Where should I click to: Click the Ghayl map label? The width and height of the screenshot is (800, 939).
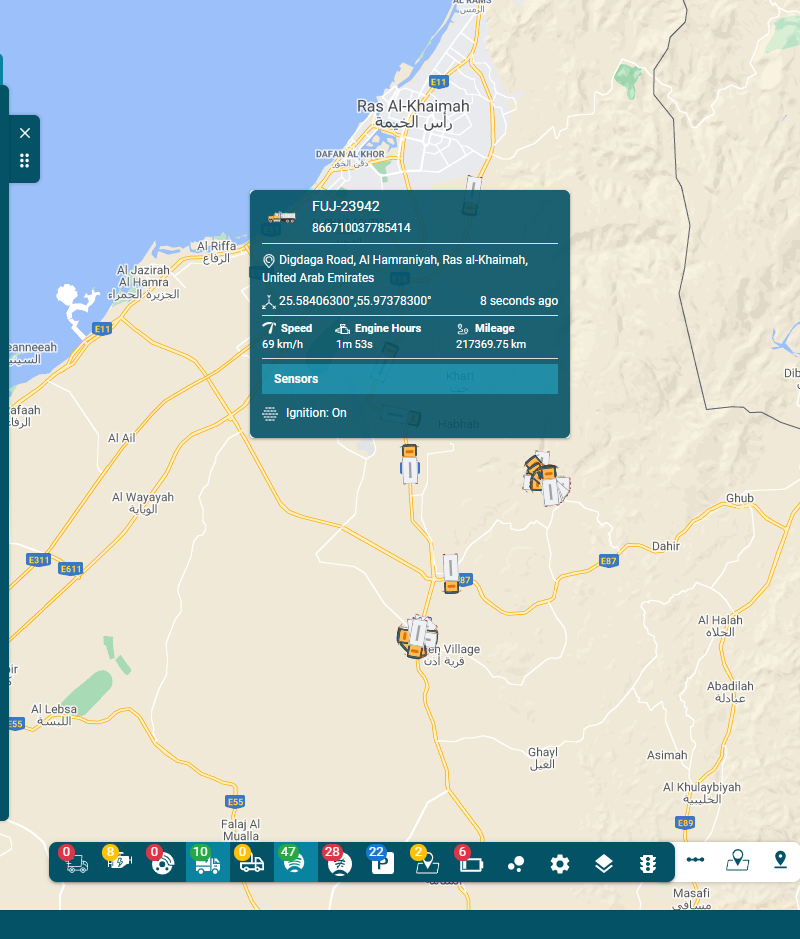click(543, 758)
